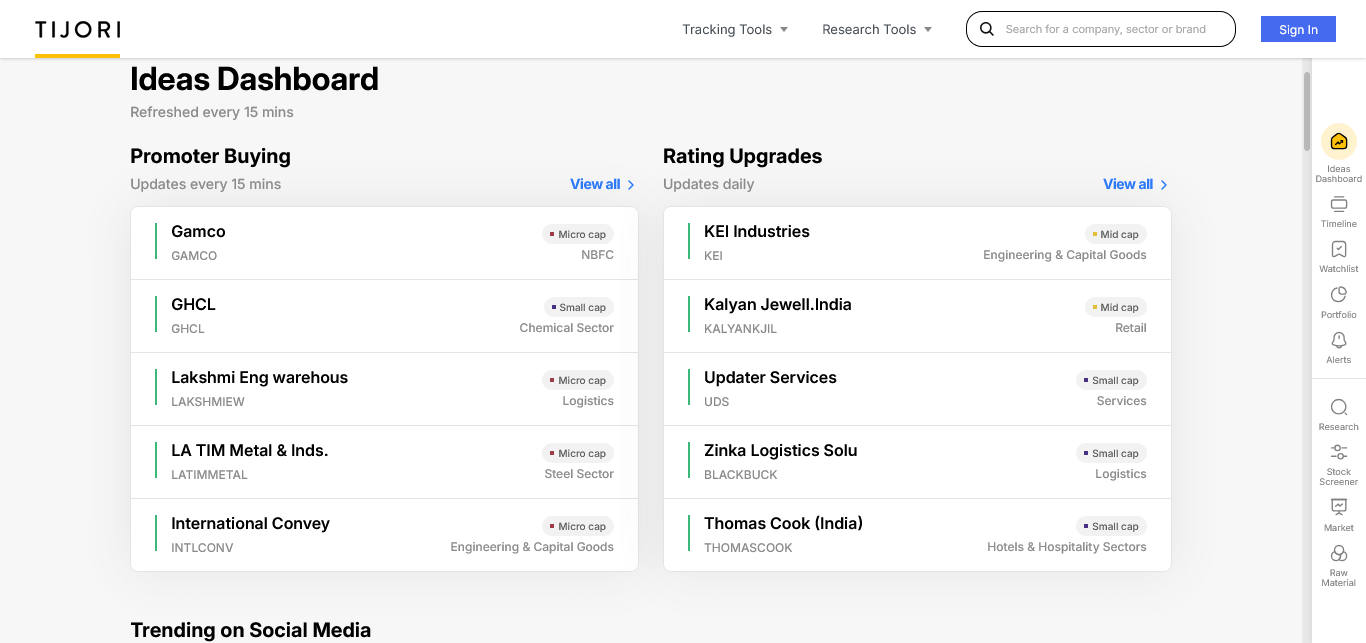Click Micro cap tag on International Convey
Screen dimensions: 1366x643
pyautogui.click(x=578, y=526)
